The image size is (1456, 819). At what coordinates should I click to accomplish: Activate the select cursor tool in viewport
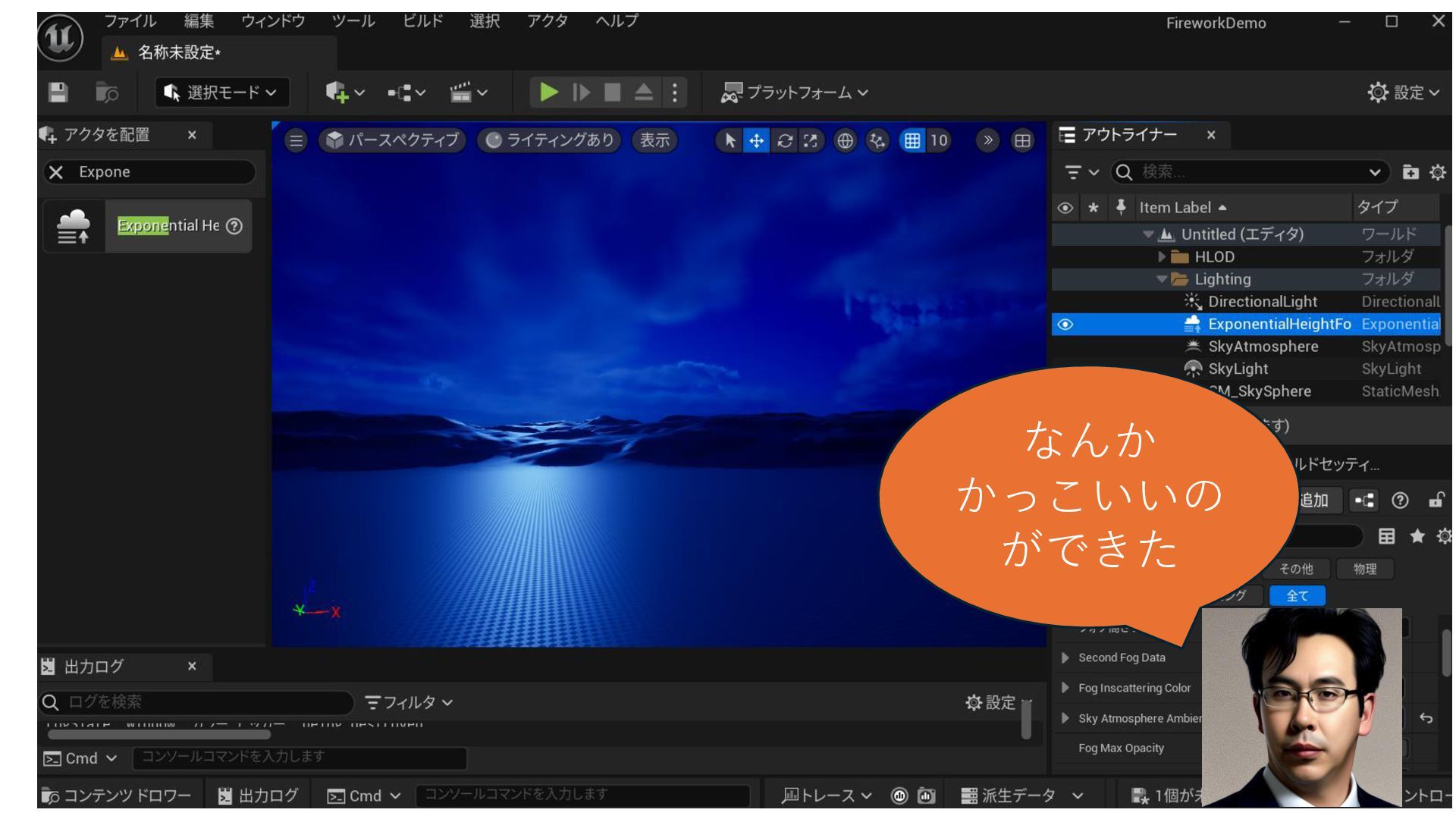(x=730, y=140)
